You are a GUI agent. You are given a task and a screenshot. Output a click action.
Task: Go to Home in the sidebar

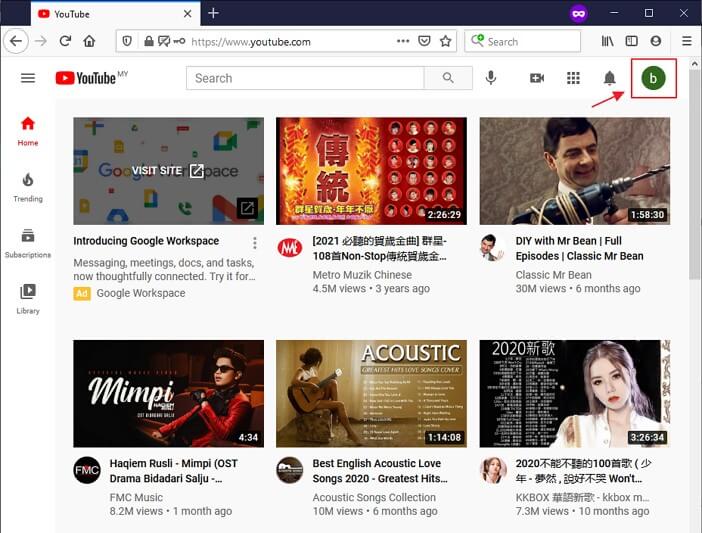28,132
